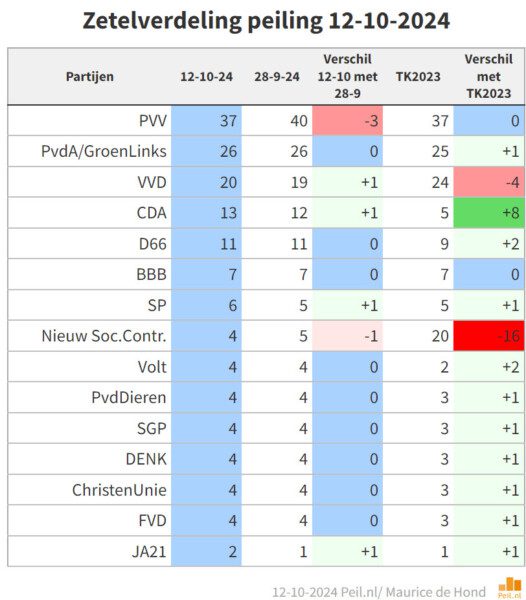Image resolution: width=526 pixels, height=600 pixels.
Task: Click the Volt party label
Action: [x=152, y=367]
